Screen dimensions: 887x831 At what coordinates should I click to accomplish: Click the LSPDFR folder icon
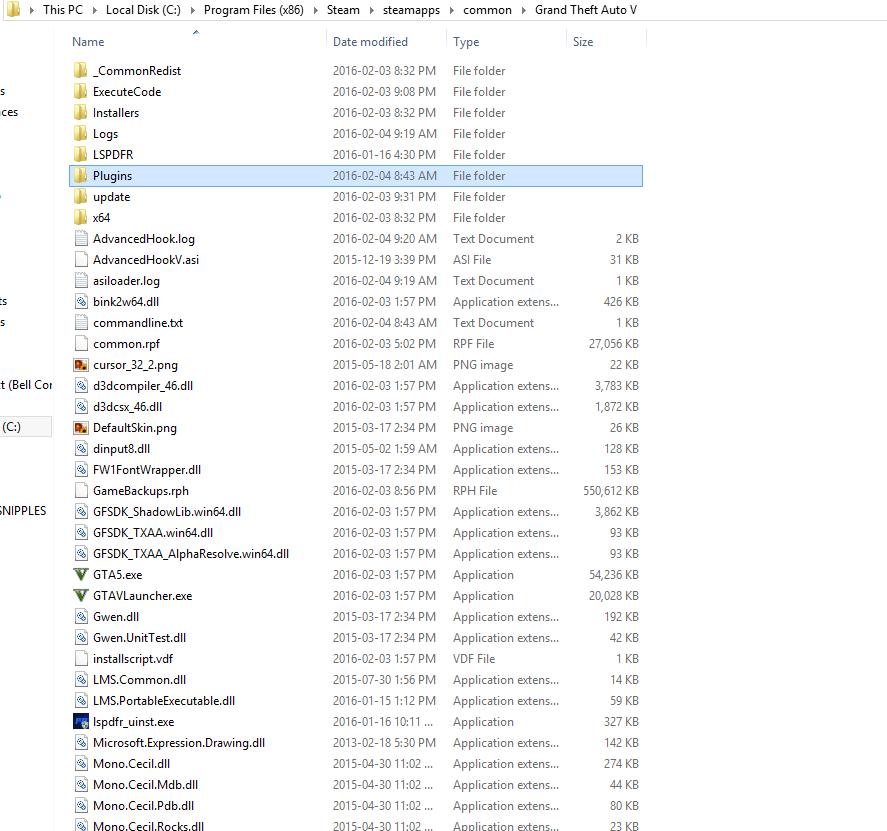click(x=80, y=154)
